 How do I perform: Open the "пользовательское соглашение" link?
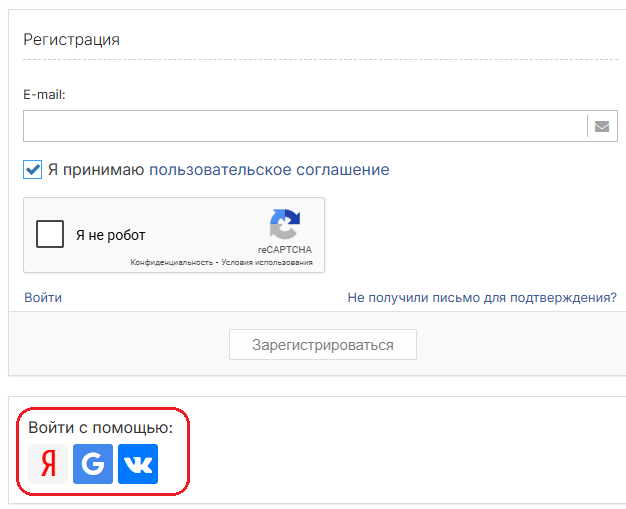tap(269, 170)
